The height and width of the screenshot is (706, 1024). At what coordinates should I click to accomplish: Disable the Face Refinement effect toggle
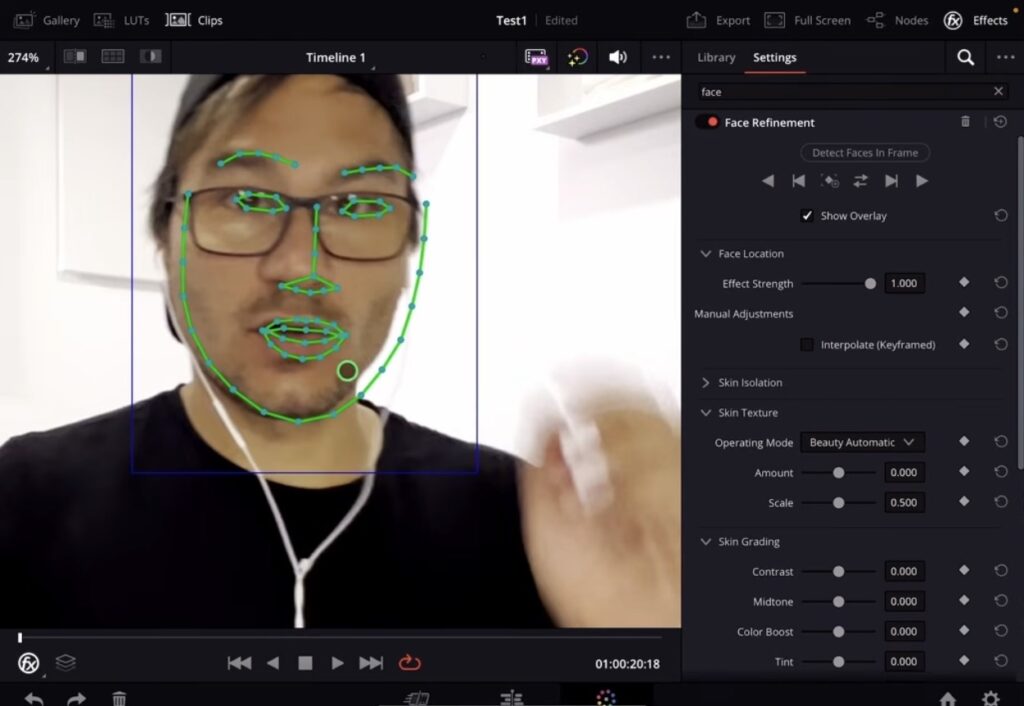tap(708, 122)
